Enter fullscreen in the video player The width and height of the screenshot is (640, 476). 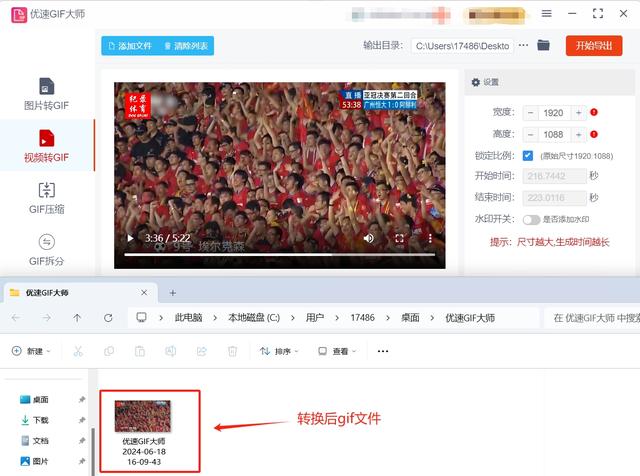(399, 238)
